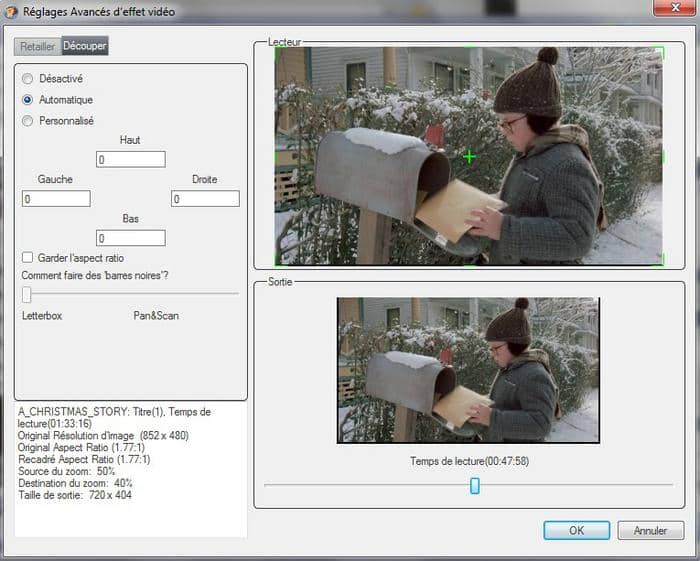Screen dimensions: 700x561
Task: Cancel with the Annuler button
Action: [x=650, y=530]
